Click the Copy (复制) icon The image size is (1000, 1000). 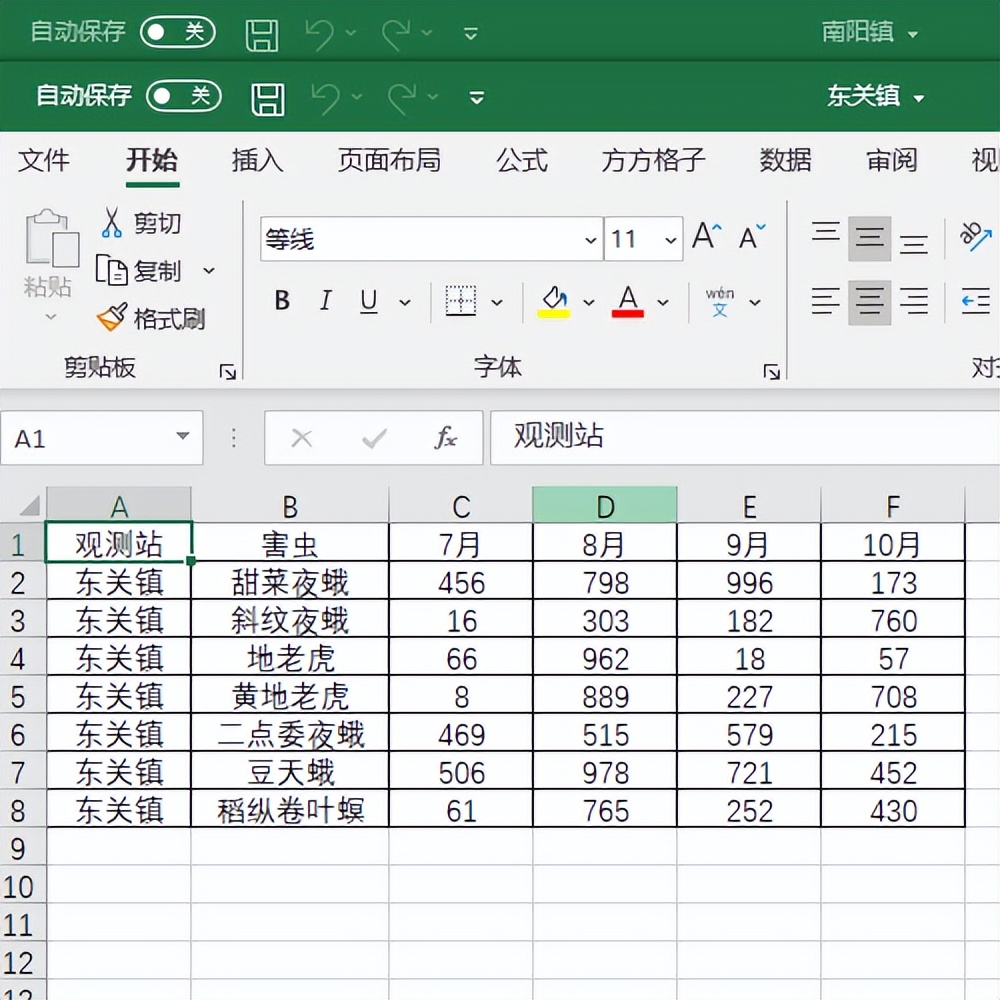tap(140, 270)
